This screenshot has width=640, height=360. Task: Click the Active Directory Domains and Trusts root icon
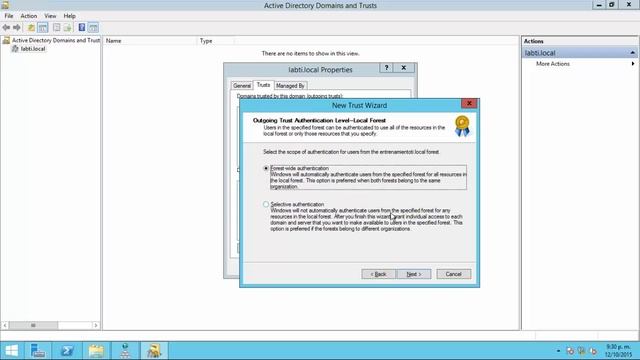(x=6, y=40)
